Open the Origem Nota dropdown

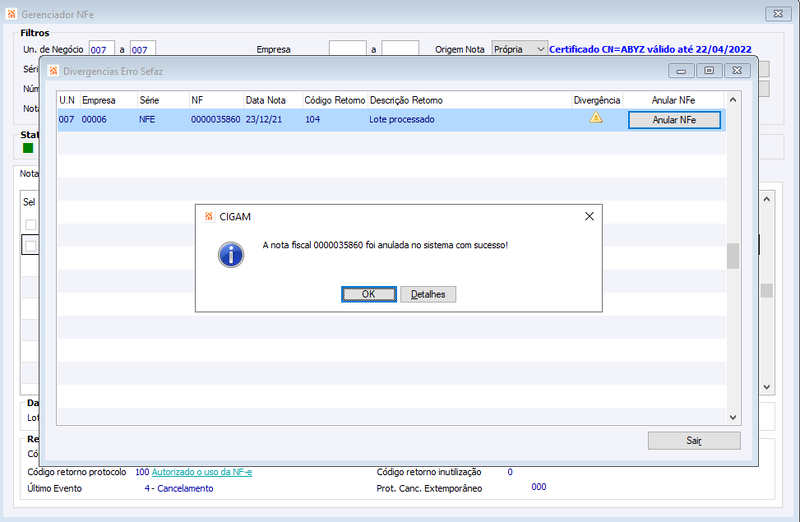tap(540, 49)
